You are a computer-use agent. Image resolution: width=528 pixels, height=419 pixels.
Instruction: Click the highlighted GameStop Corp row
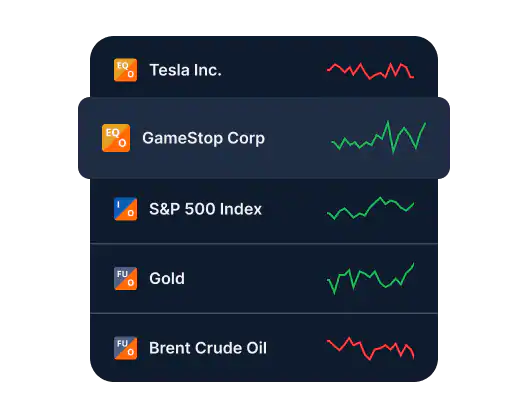tap(264, 138)
